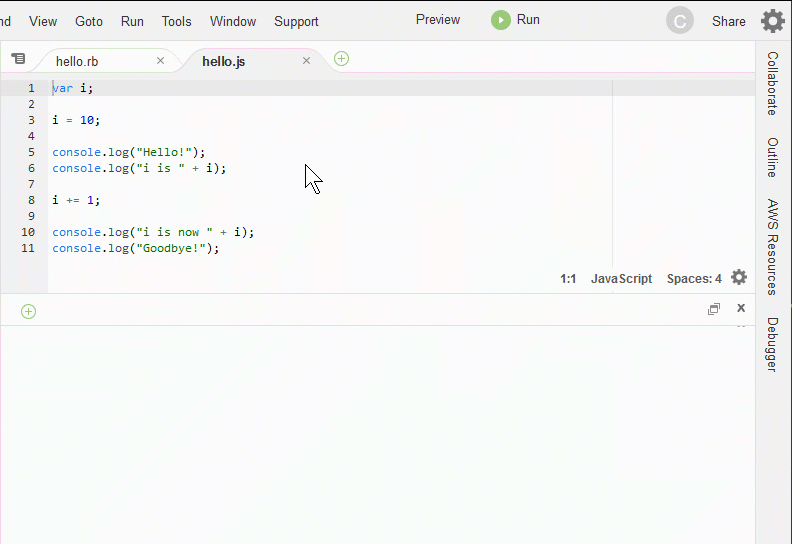This screenshot has height=544, width=792.
Task: Click the Share button
Action: point(728,21)
